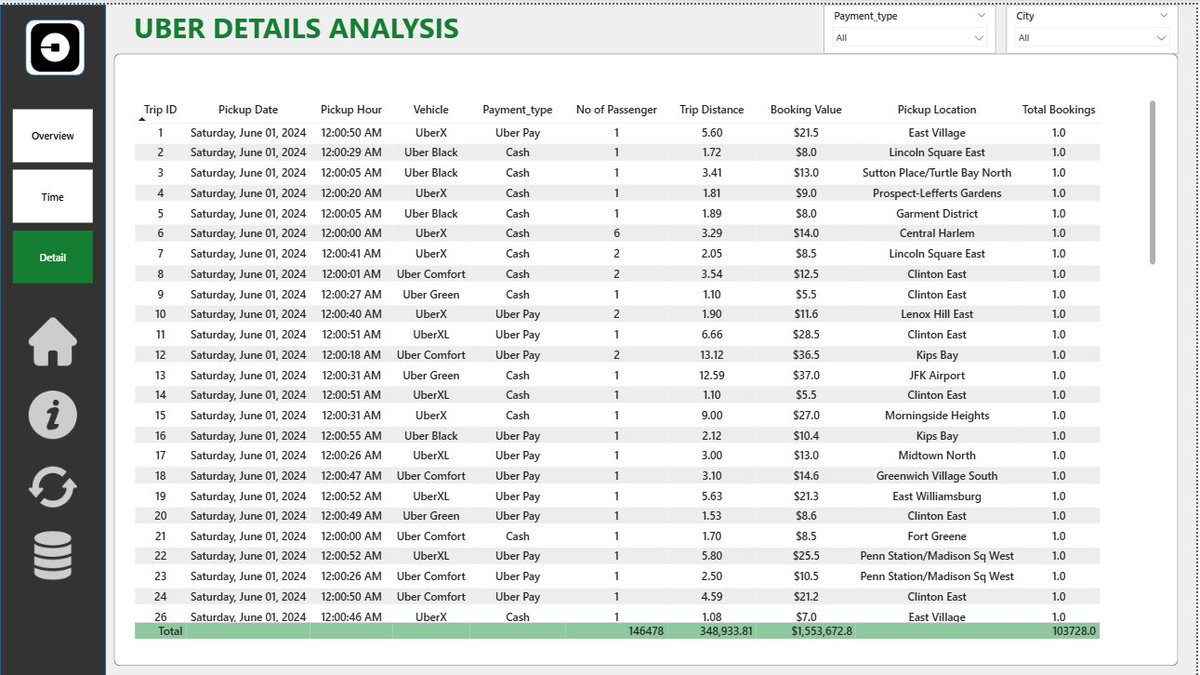Sort by Vehicle column header
1200x675 pixels.
coord(431,110)
